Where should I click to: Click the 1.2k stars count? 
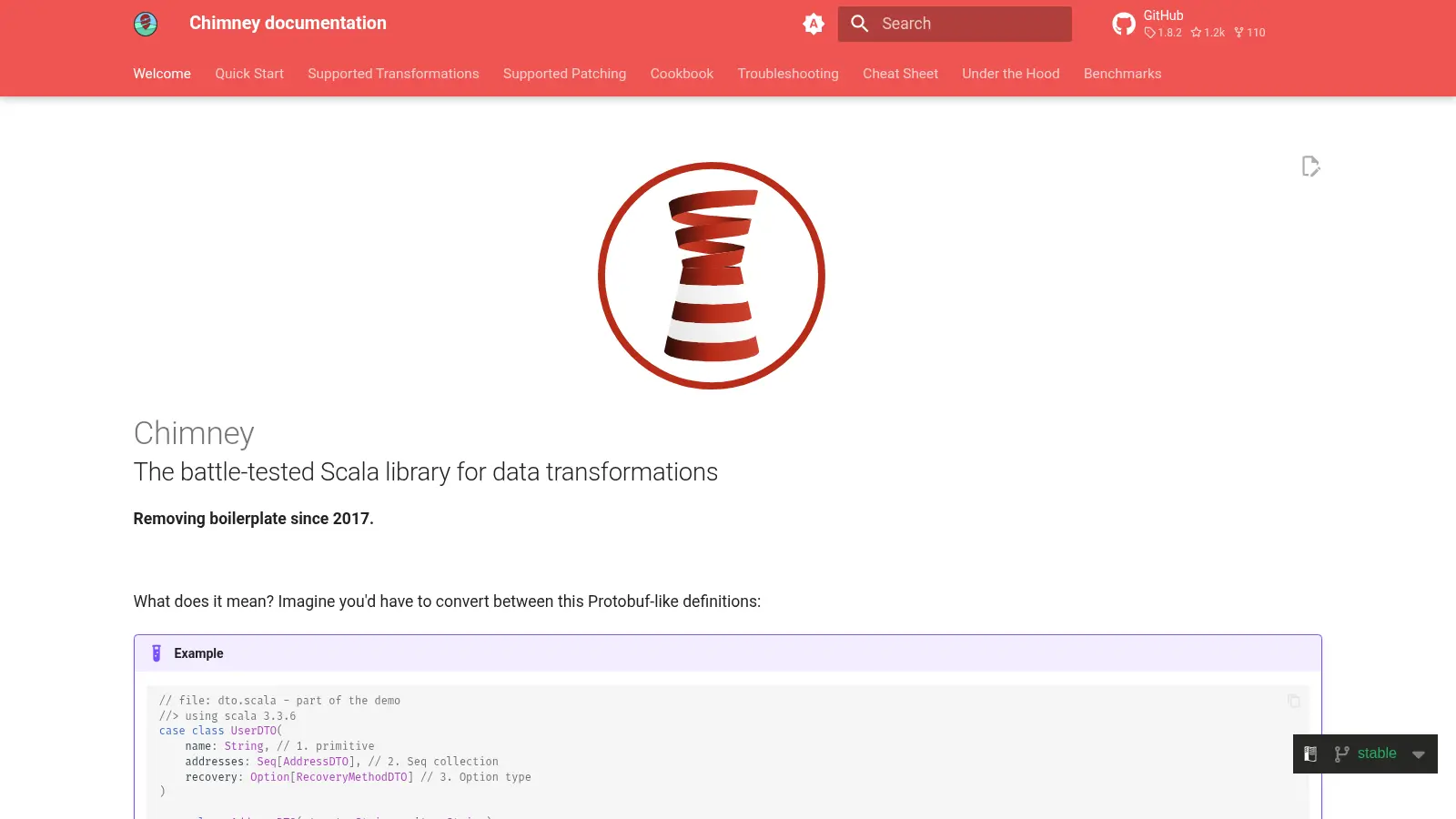click(x=1208, y=33)
